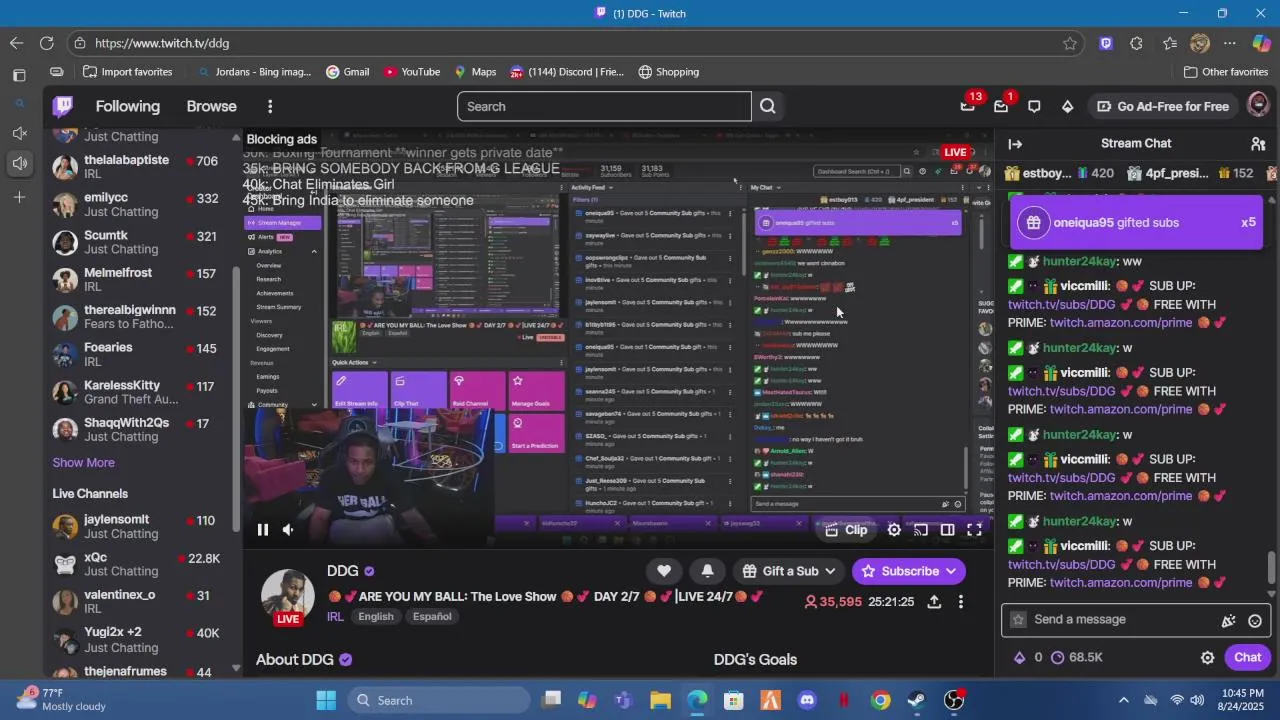Open the xQc channel in Live Channels

[138, 565]
